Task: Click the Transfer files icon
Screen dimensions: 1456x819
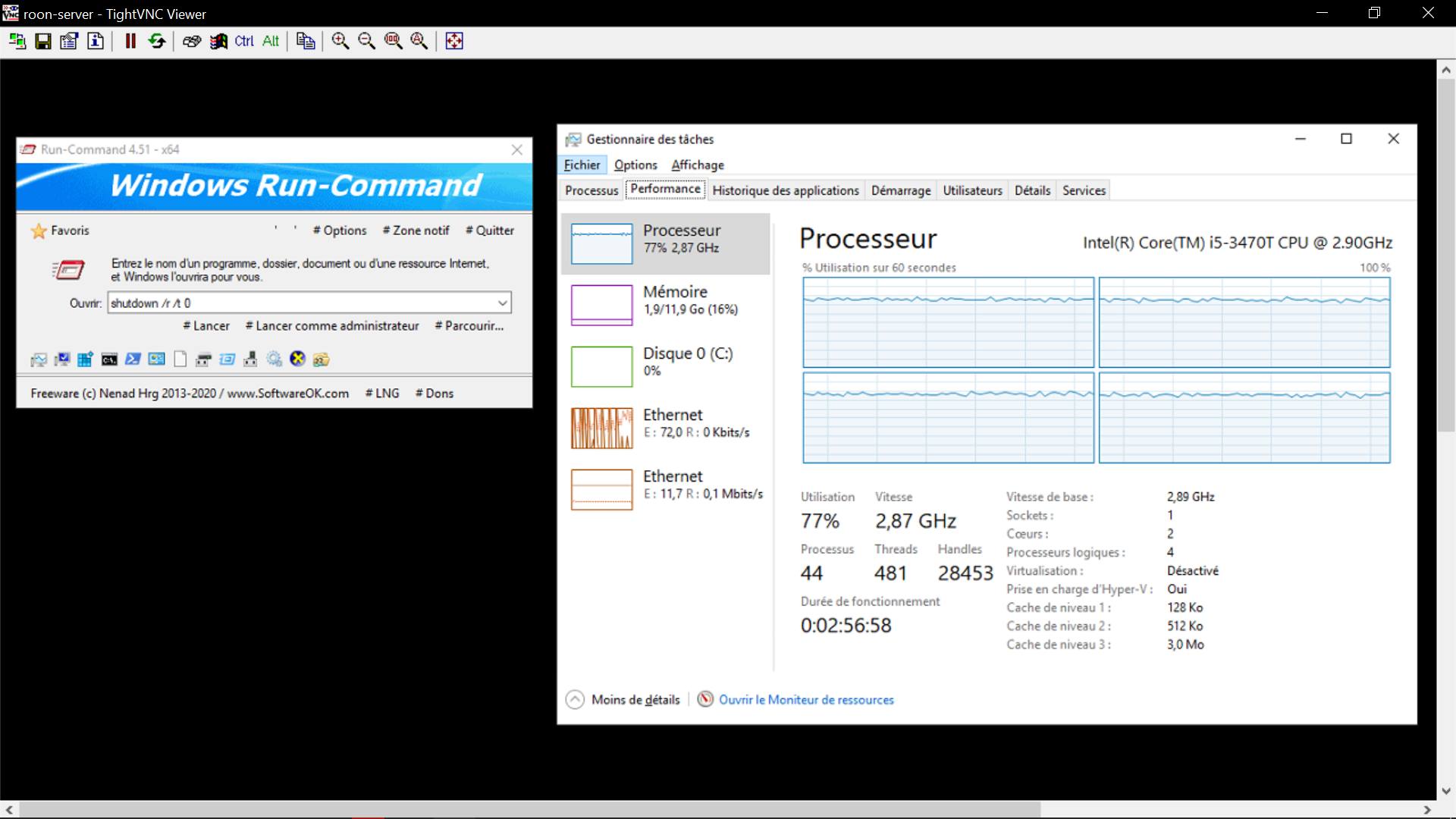Action: pos(306,41)
